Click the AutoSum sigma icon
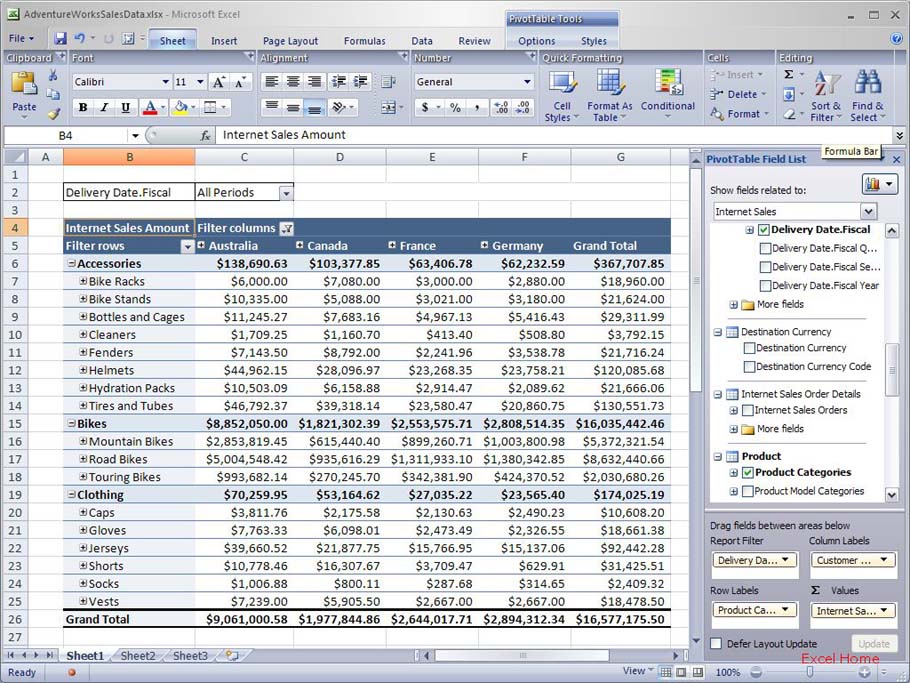This screenshot has height=683, width=910. [789, 74]
